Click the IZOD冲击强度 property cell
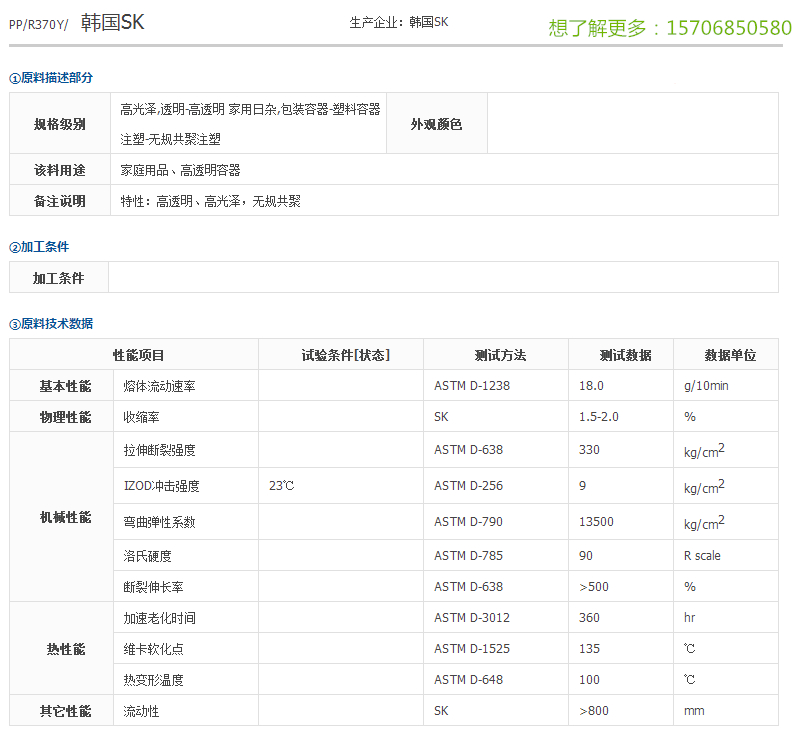This screenshot has width=796, height=736. [186, 486]
